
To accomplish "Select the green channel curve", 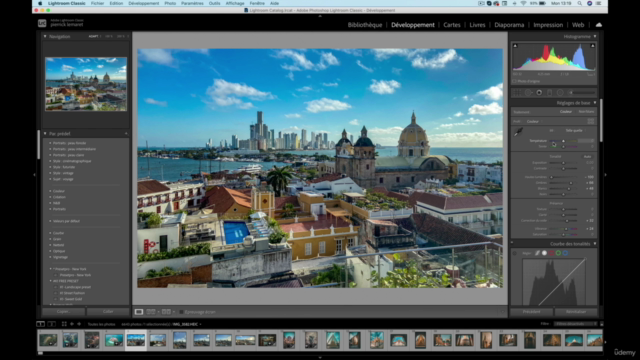I will [558, 253].
